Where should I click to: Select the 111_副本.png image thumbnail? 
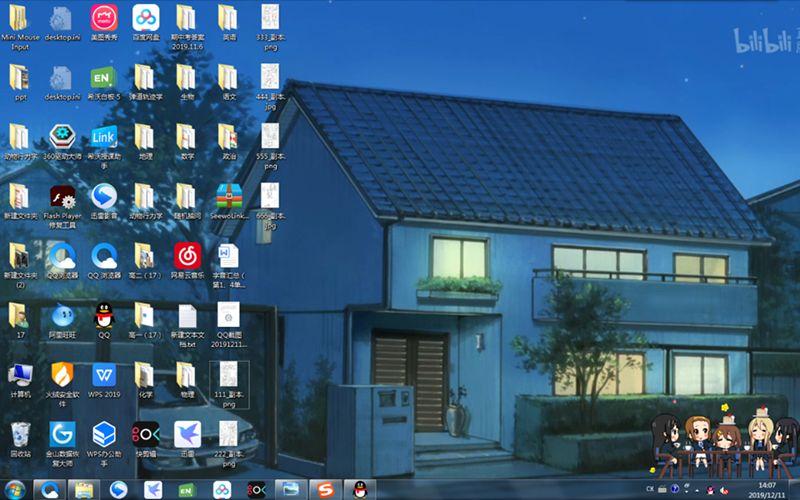(x=229, y=376)
